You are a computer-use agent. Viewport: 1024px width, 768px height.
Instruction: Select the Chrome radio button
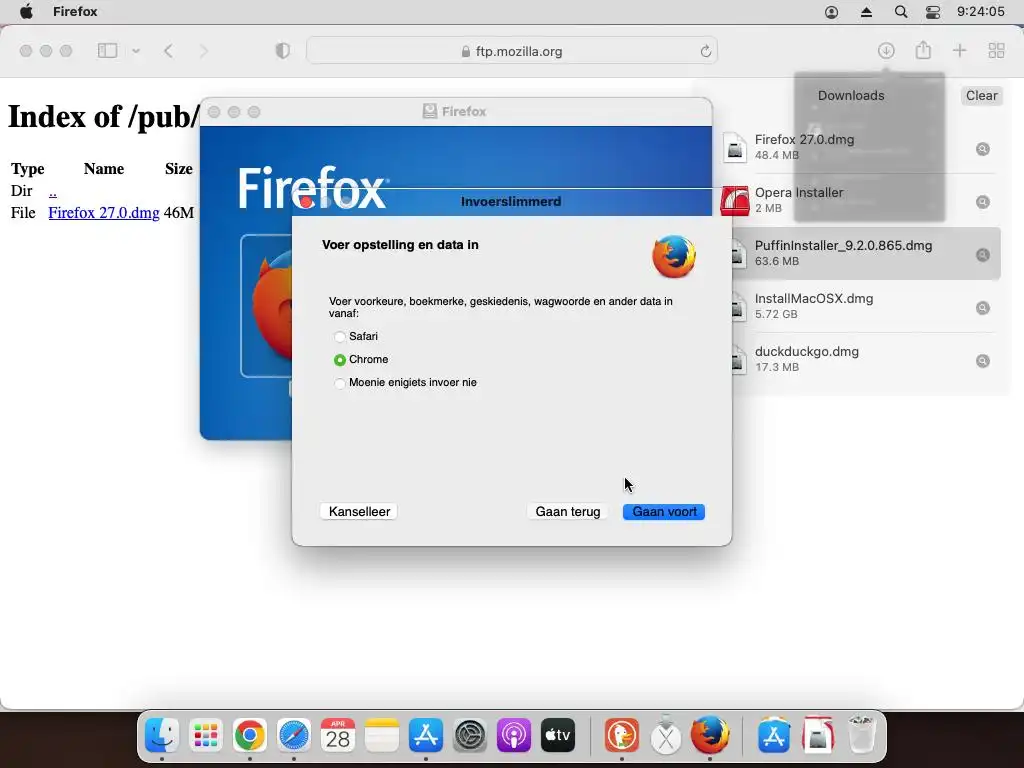coord(340,360)
